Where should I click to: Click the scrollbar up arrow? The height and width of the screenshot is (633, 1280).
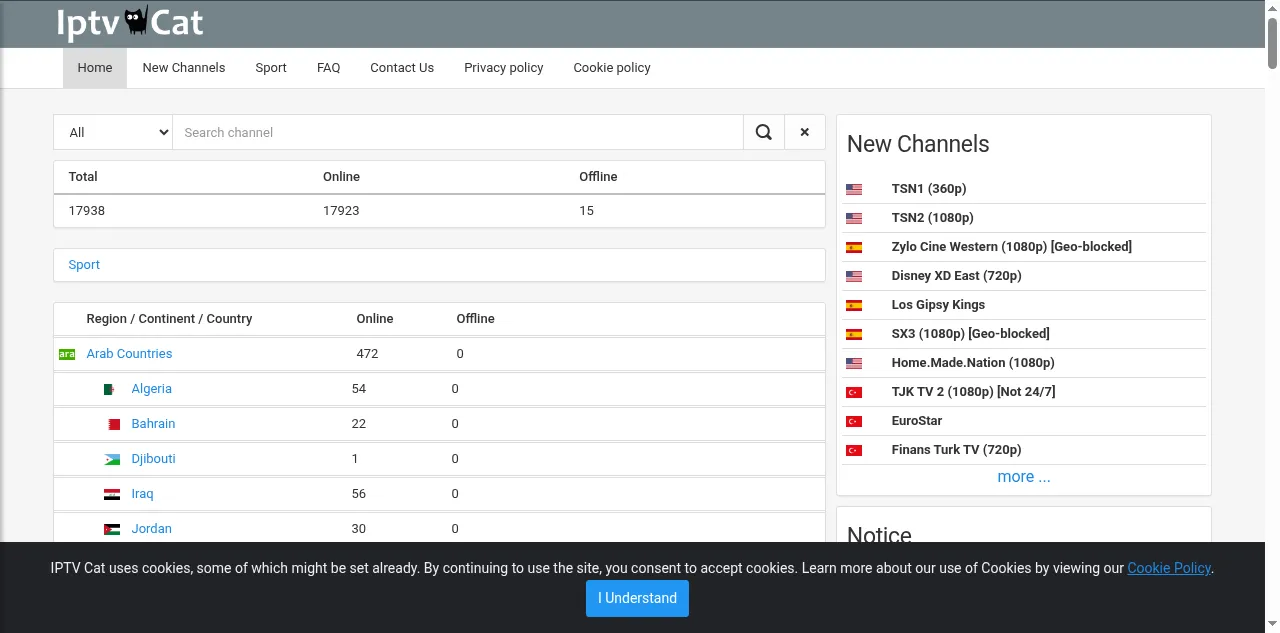(1272, 7)
